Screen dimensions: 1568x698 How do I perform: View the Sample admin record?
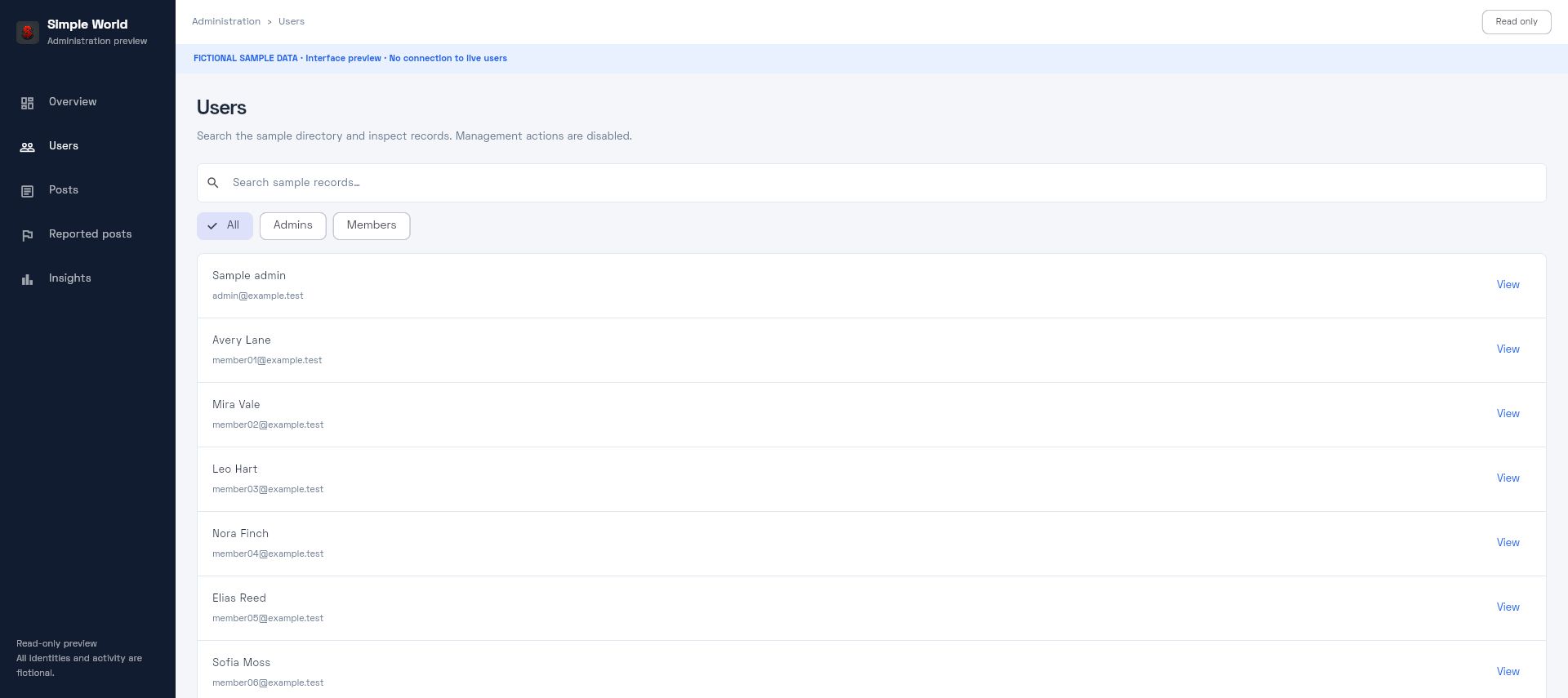click(x=1508, y=285)
